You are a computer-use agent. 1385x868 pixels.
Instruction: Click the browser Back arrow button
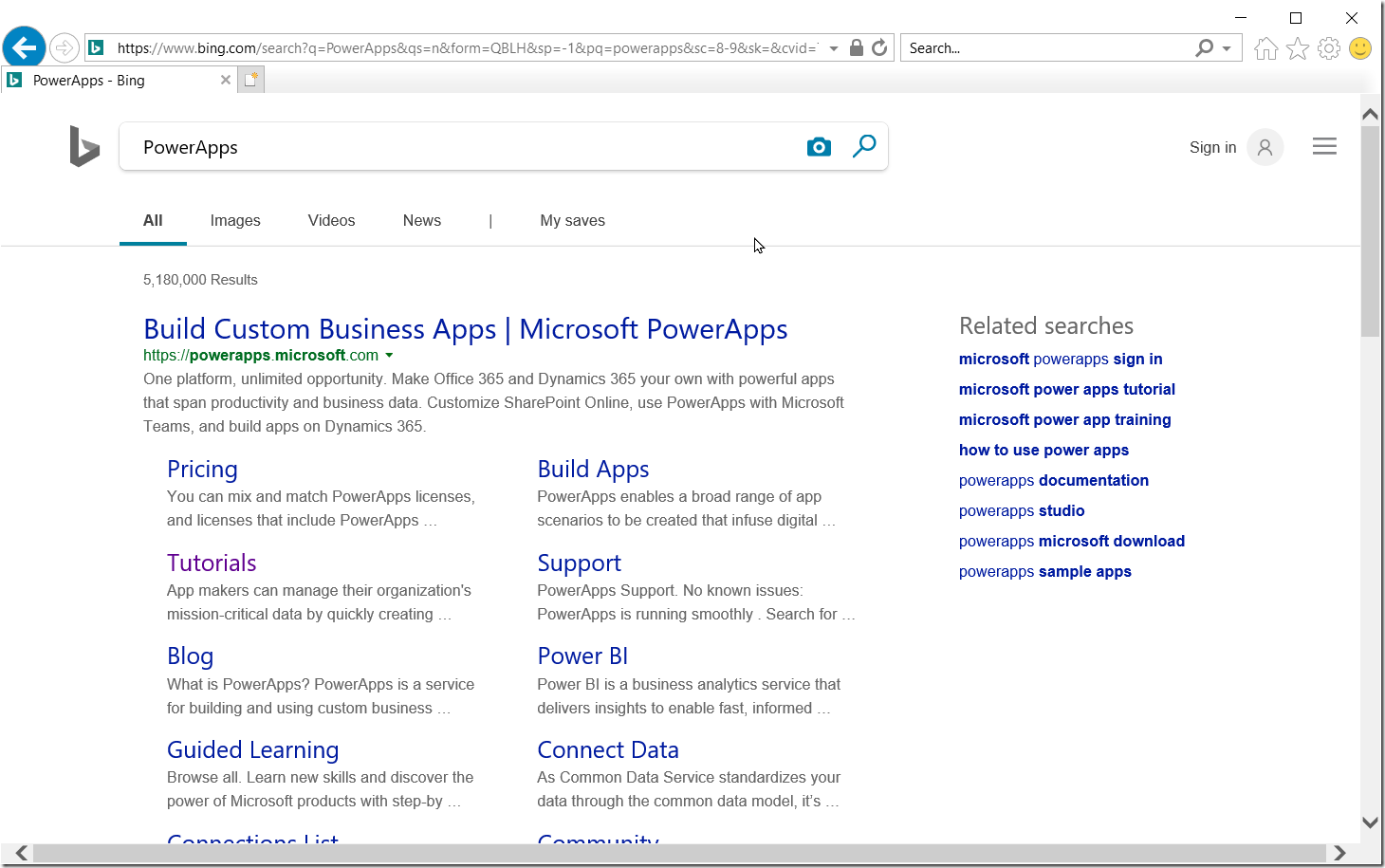coord(24,46)
